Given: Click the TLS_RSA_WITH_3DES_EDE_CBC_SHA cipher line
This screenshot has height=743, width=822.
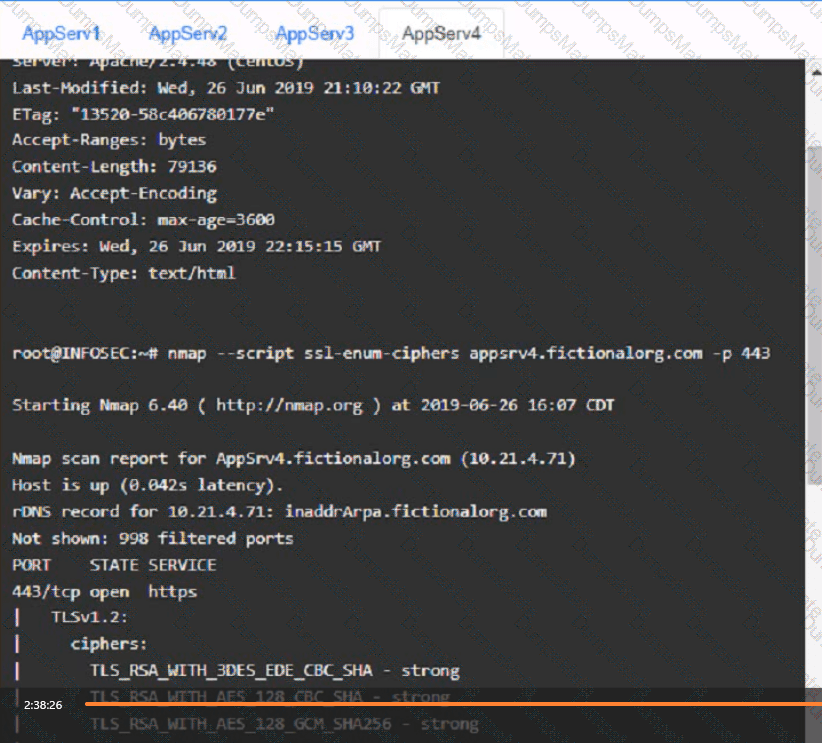Looking at the screenshot, I should (274, 670).
